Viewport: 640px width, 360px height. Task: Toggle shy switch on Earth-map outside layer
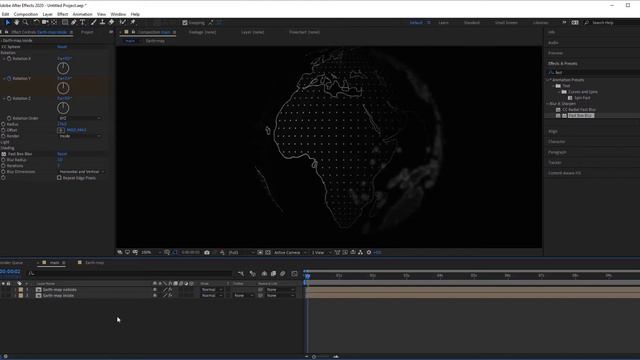tap(155, 290)
